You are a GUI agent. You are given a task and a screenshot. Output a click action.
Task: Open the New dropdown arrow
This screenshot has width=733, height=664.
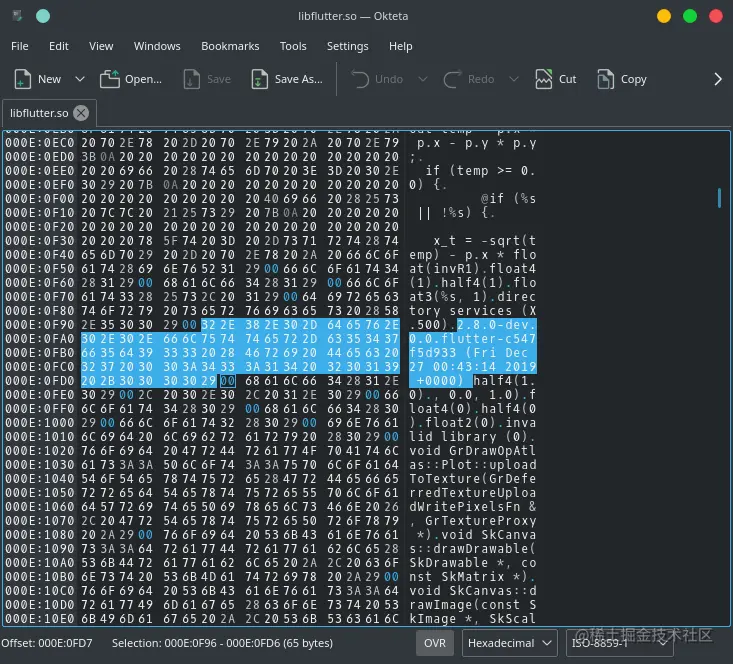pos(80,79)
